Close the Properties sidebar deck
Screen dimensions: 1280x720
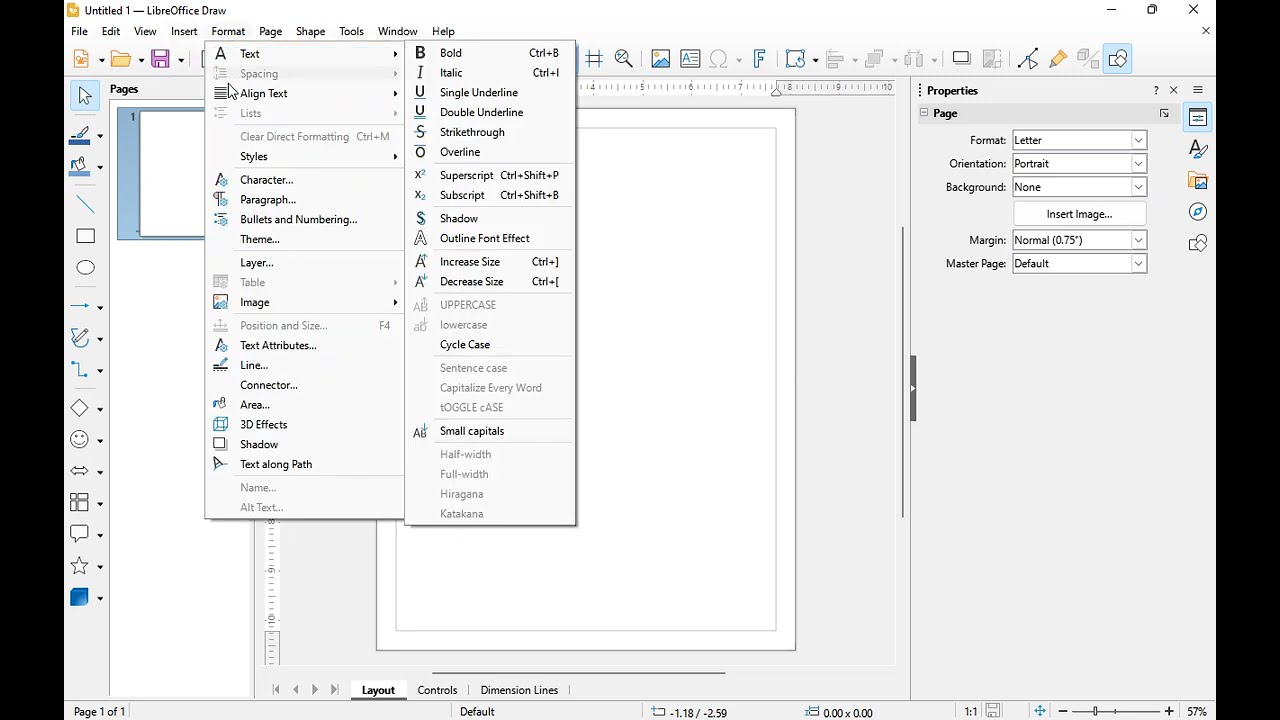point(1174,90)
